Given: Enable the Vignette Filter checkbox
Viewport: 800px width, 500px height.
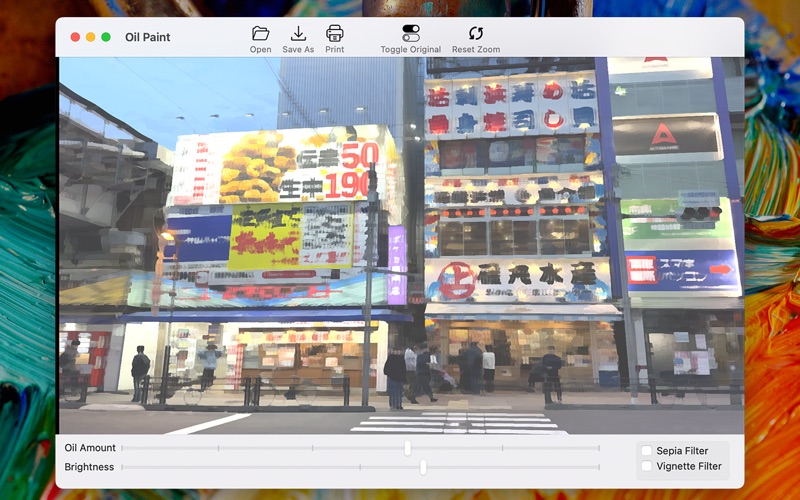Looking at the screenshot, I should pyautogui.click(x=646, y=466).
